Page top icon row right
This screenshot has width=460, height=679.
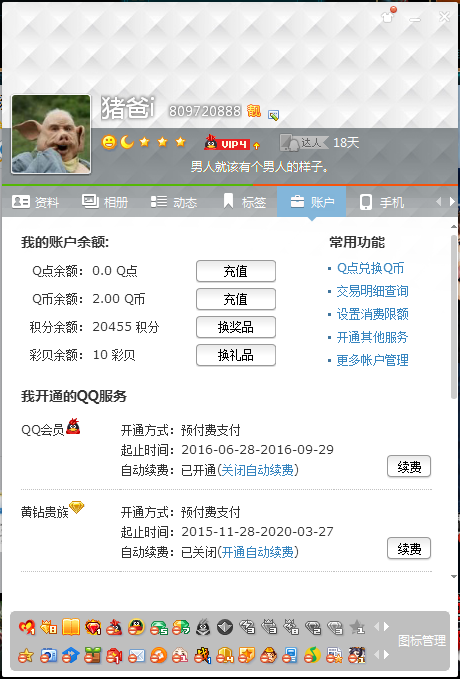pos(386,626)
